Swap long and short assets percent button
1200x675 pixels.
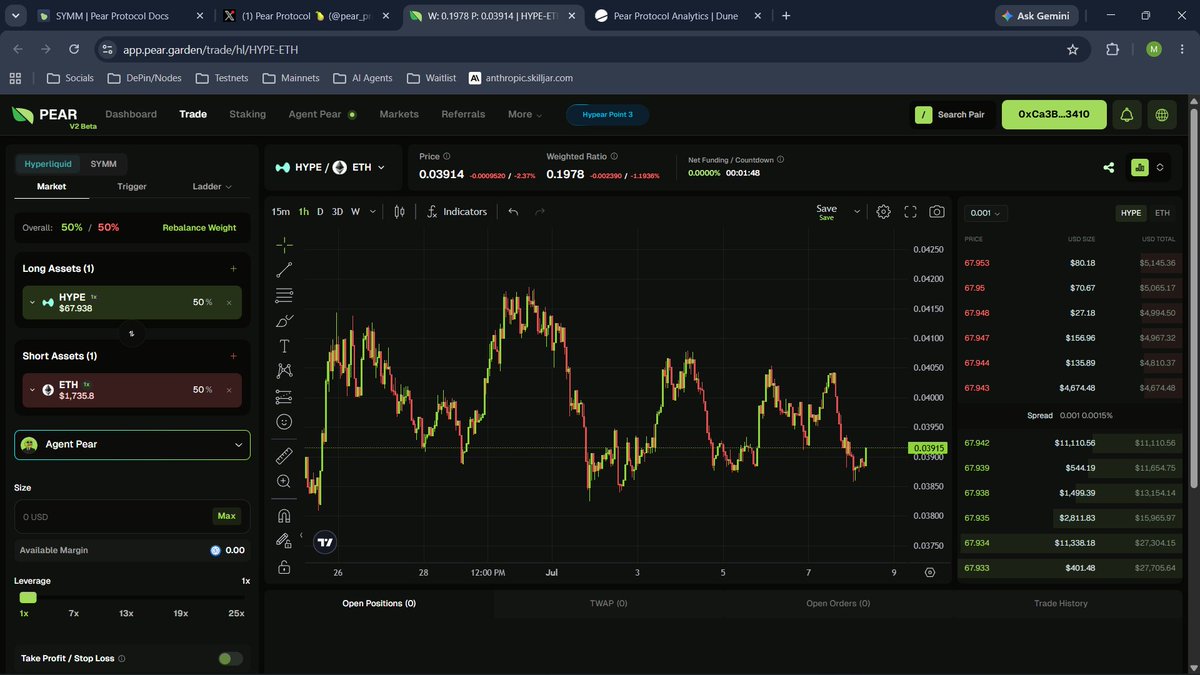tap(131, 333)
